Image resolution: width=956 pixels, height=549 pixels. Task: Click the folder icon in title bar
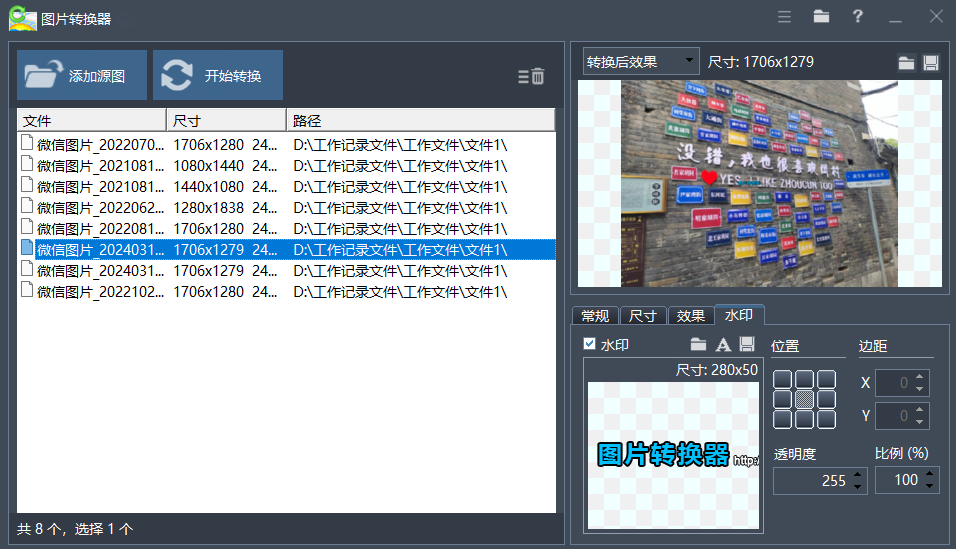[x=821, y=17]
